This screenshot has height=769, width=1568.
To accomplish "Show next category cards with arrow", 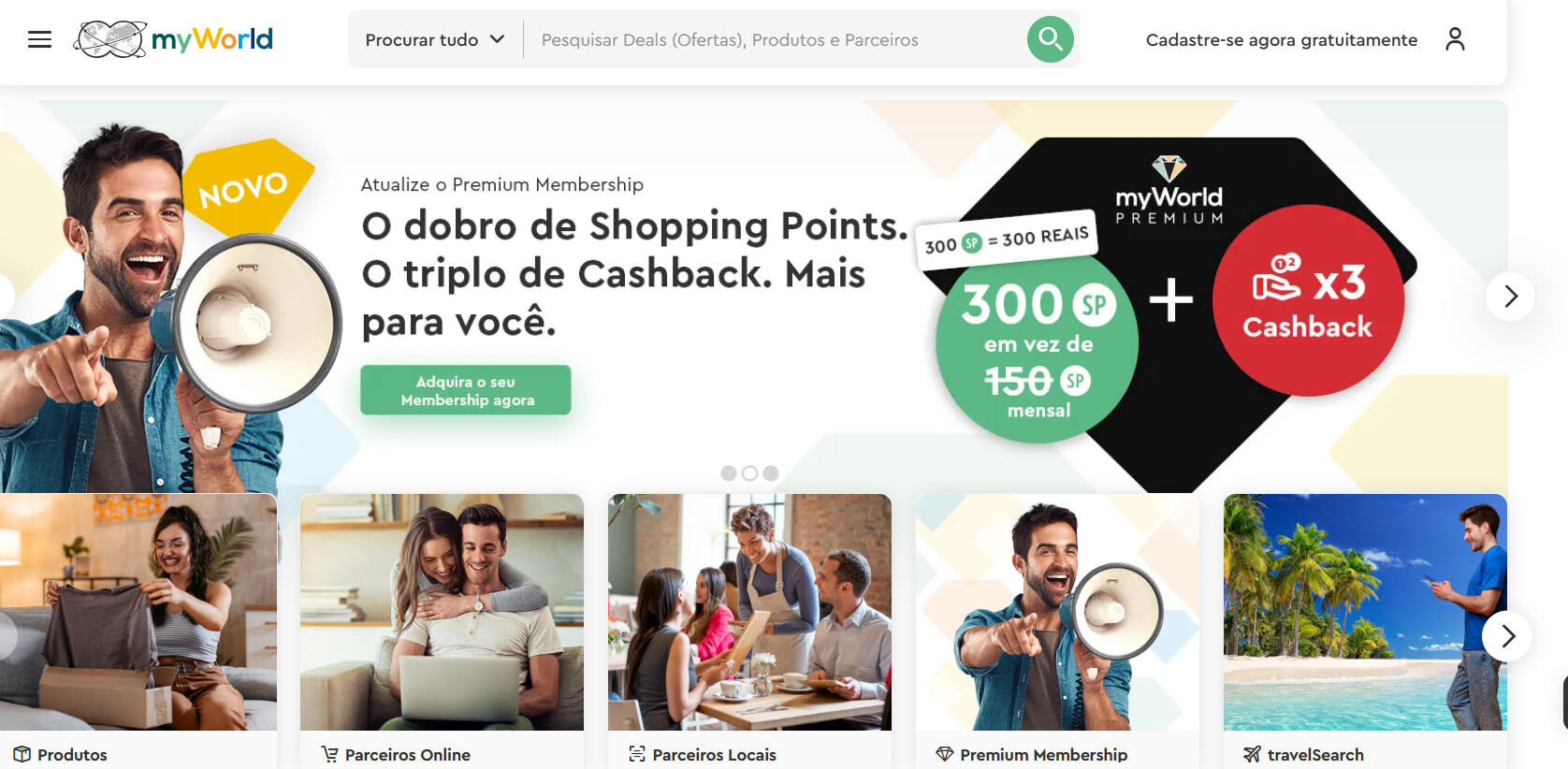I will coord(1507,636).
